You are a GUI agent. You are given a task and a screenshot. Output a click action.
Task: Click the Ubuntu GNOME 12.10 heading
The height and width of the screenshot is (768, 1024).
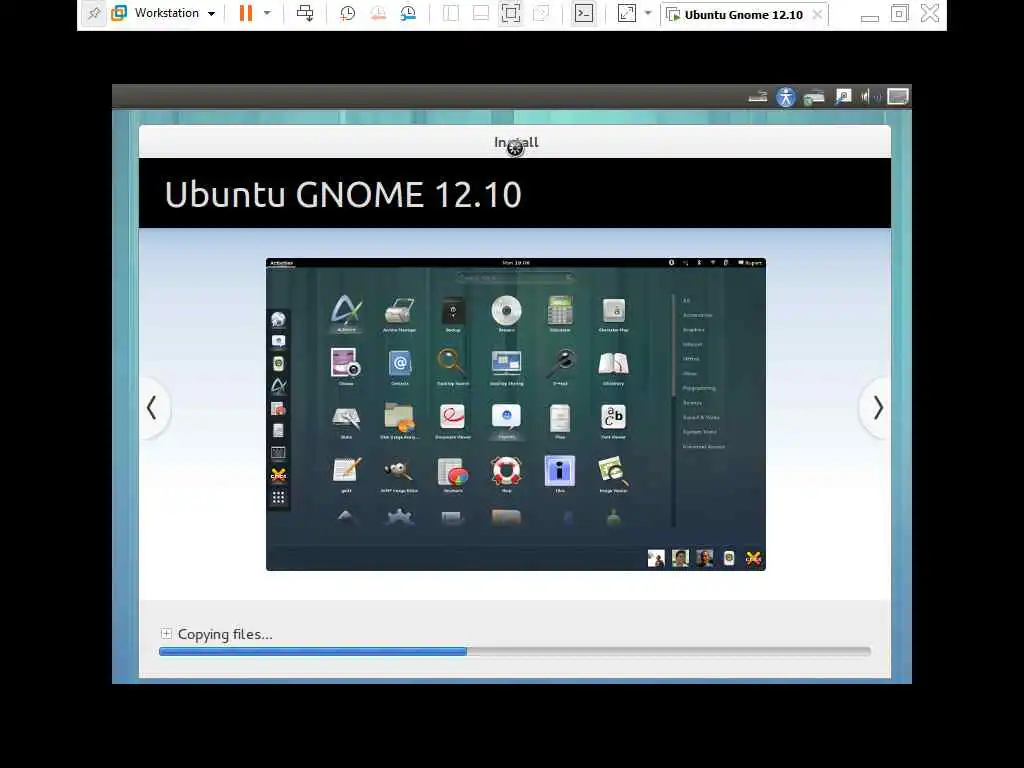click(x=343, y=195)
